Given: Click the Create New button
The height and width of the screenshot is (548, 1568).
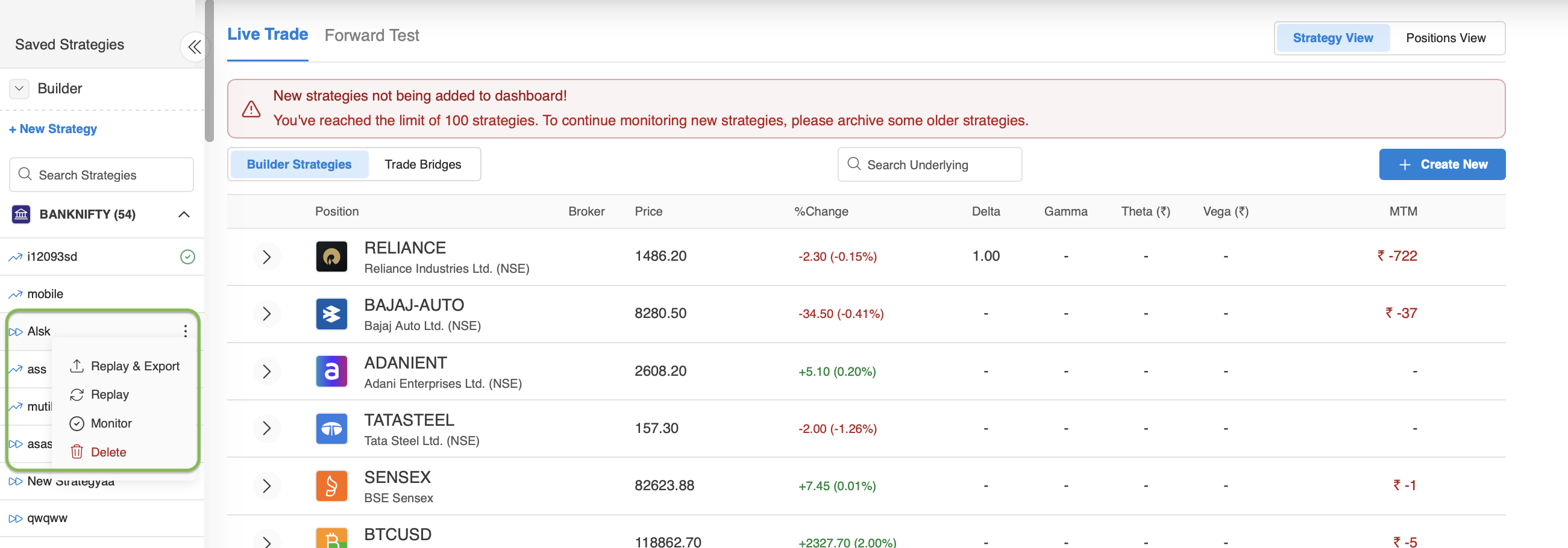Looking at the screenshot, I should [x=1442, y=164].
